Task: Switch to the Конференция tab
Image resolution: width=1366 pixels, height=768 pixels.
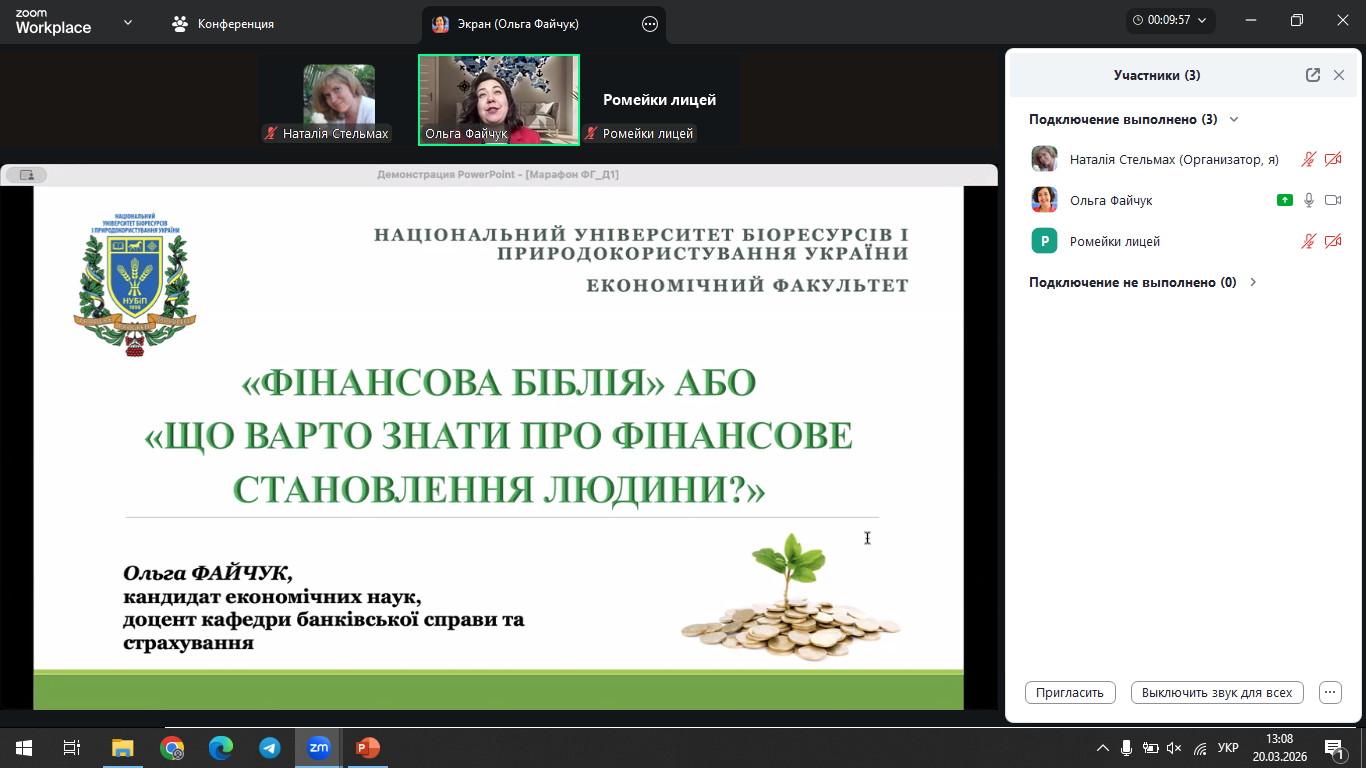Action: 224,24
